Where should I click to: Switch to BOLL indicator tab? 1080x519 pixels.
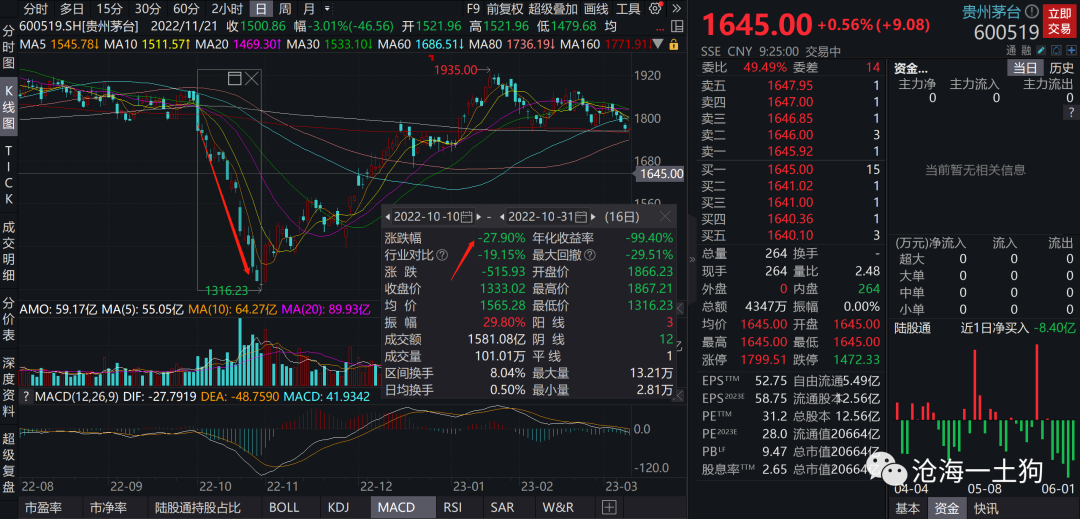coord(284,508)
